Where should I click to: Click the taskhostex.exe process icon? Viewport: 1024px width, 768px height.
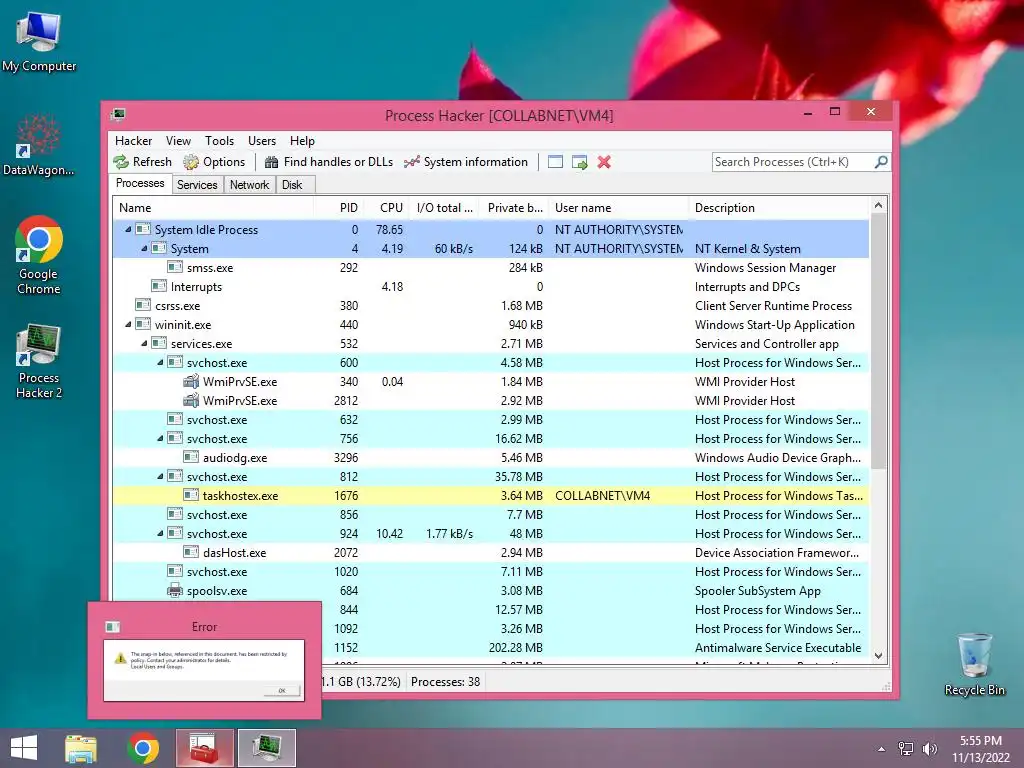click(x=191, y=495)
